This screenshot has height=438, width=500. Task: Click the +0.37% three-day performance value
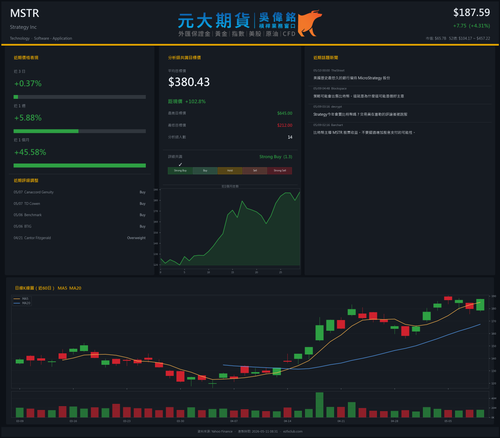[28, 83]
